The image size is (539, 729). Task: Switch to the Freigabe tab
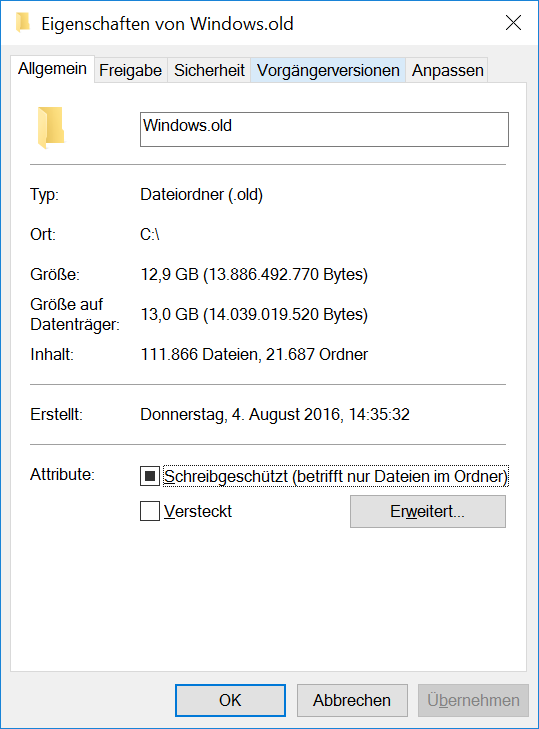131,70
